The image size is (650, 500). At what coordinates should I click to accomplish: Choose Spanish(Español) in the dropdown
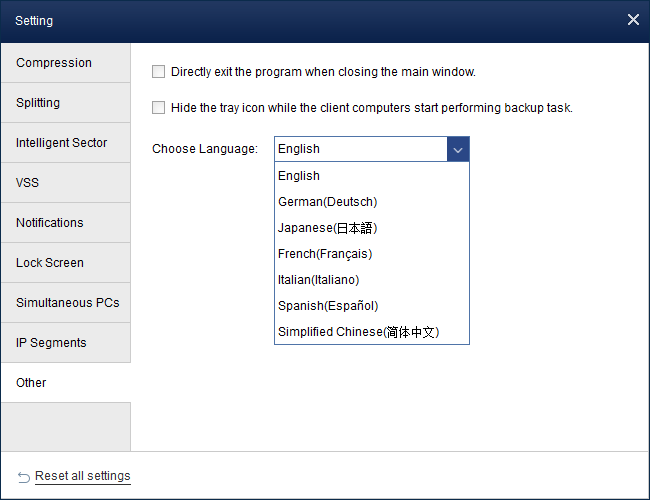tap(328, 306)
